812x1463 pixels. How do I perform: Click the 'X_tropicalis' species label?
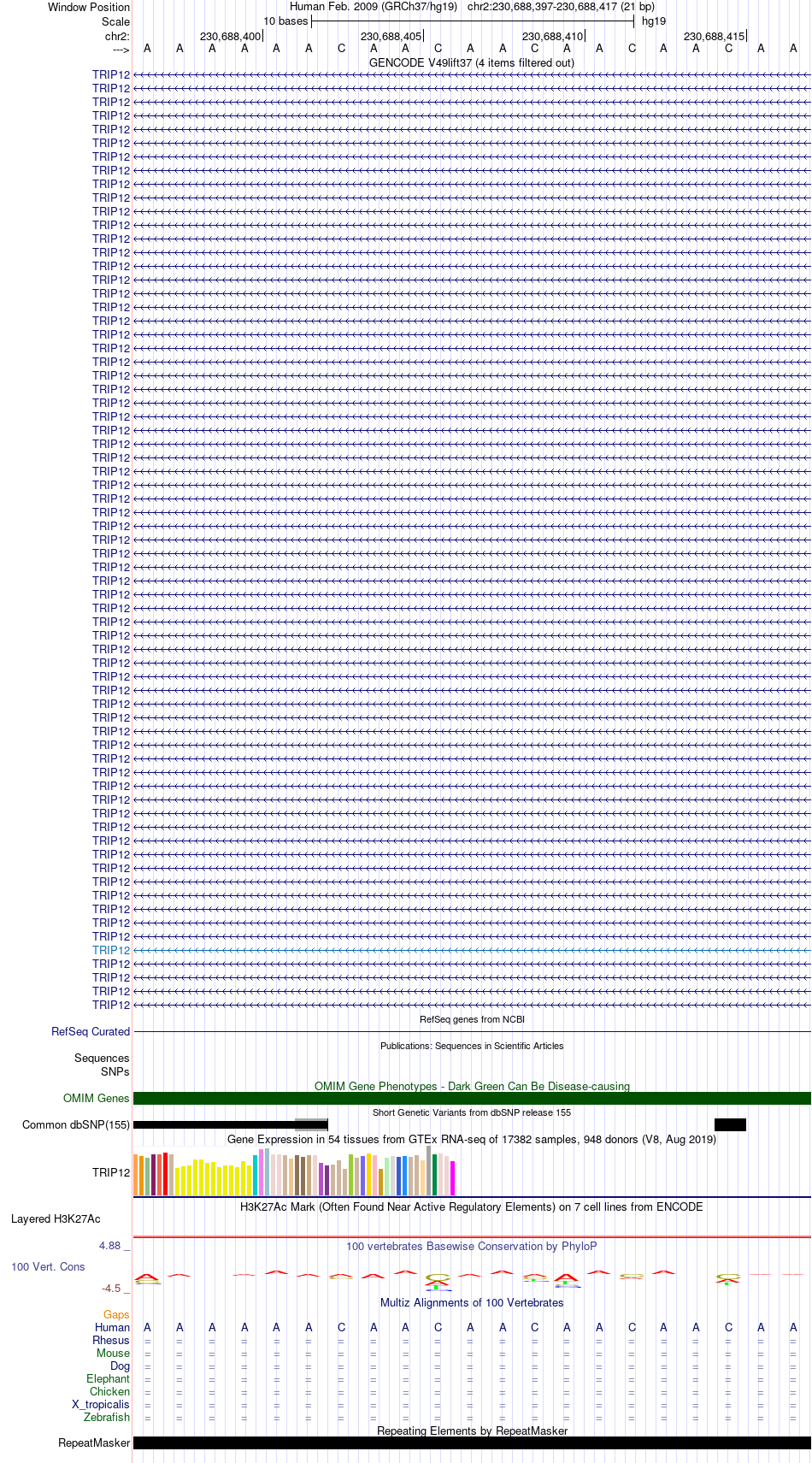tap(101, 1404)
